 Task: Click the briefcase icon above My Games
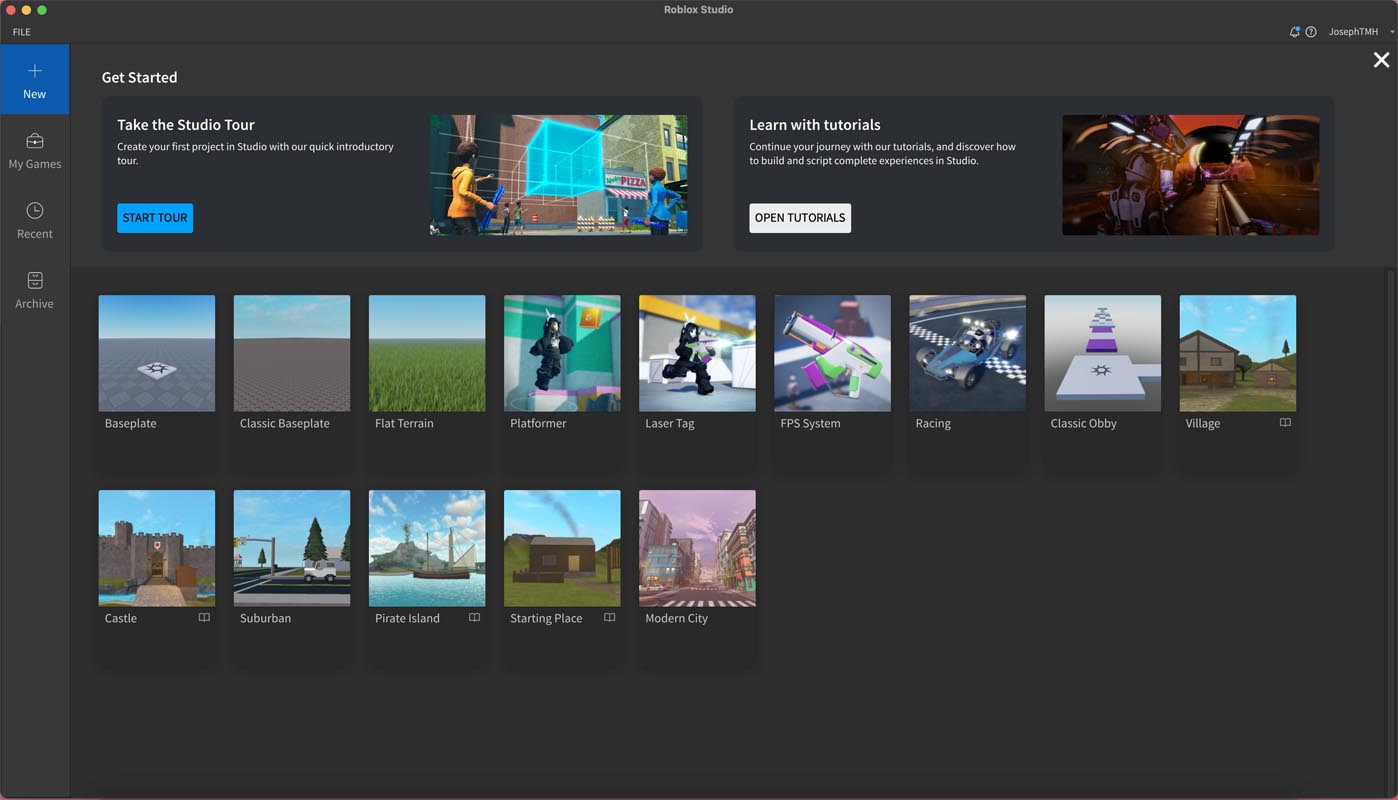(x=34, y=141)
